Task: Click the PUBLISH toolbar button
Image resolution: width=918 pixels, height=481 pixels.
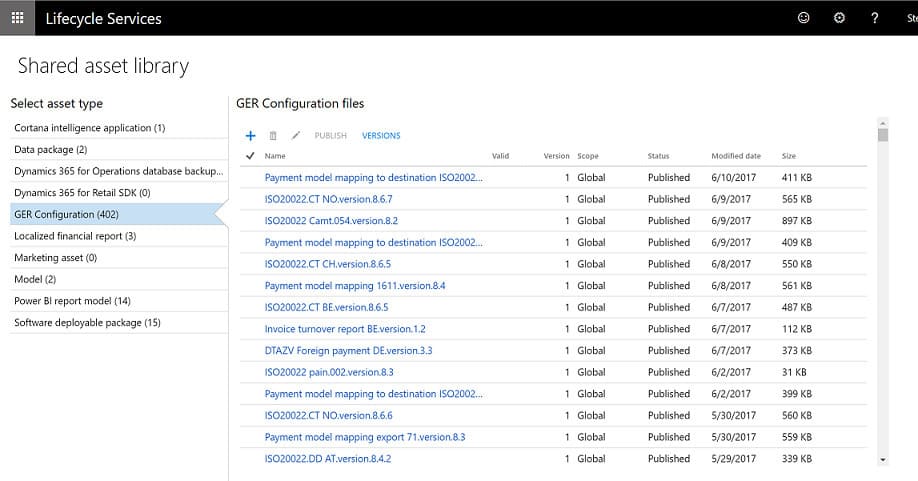Action: 330,136
